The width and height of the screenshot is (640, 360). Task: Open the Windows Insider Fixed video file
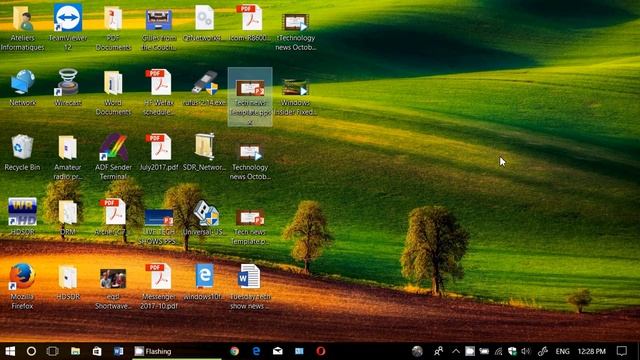coord(296,97)
